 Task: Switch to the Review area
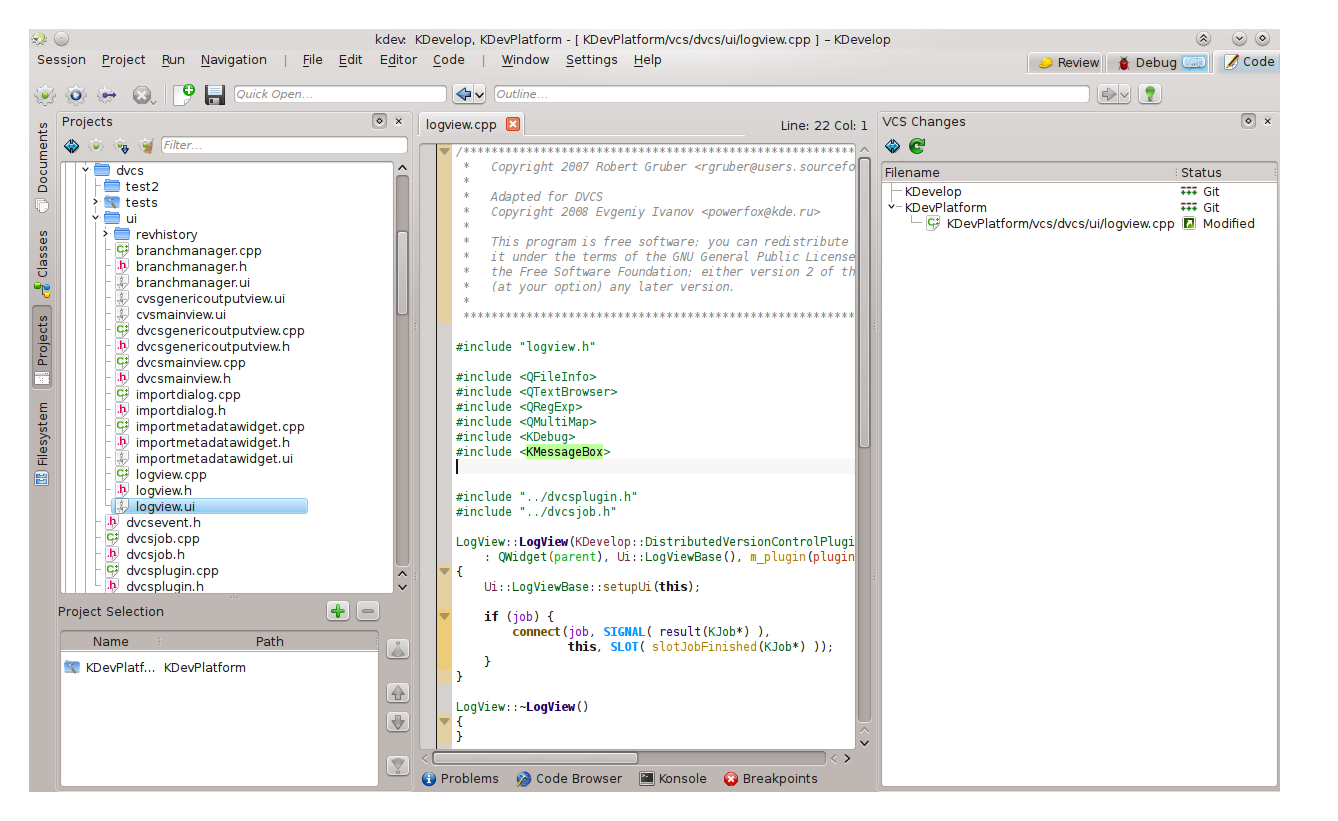pyautogui.click(x=1067, y=62)
